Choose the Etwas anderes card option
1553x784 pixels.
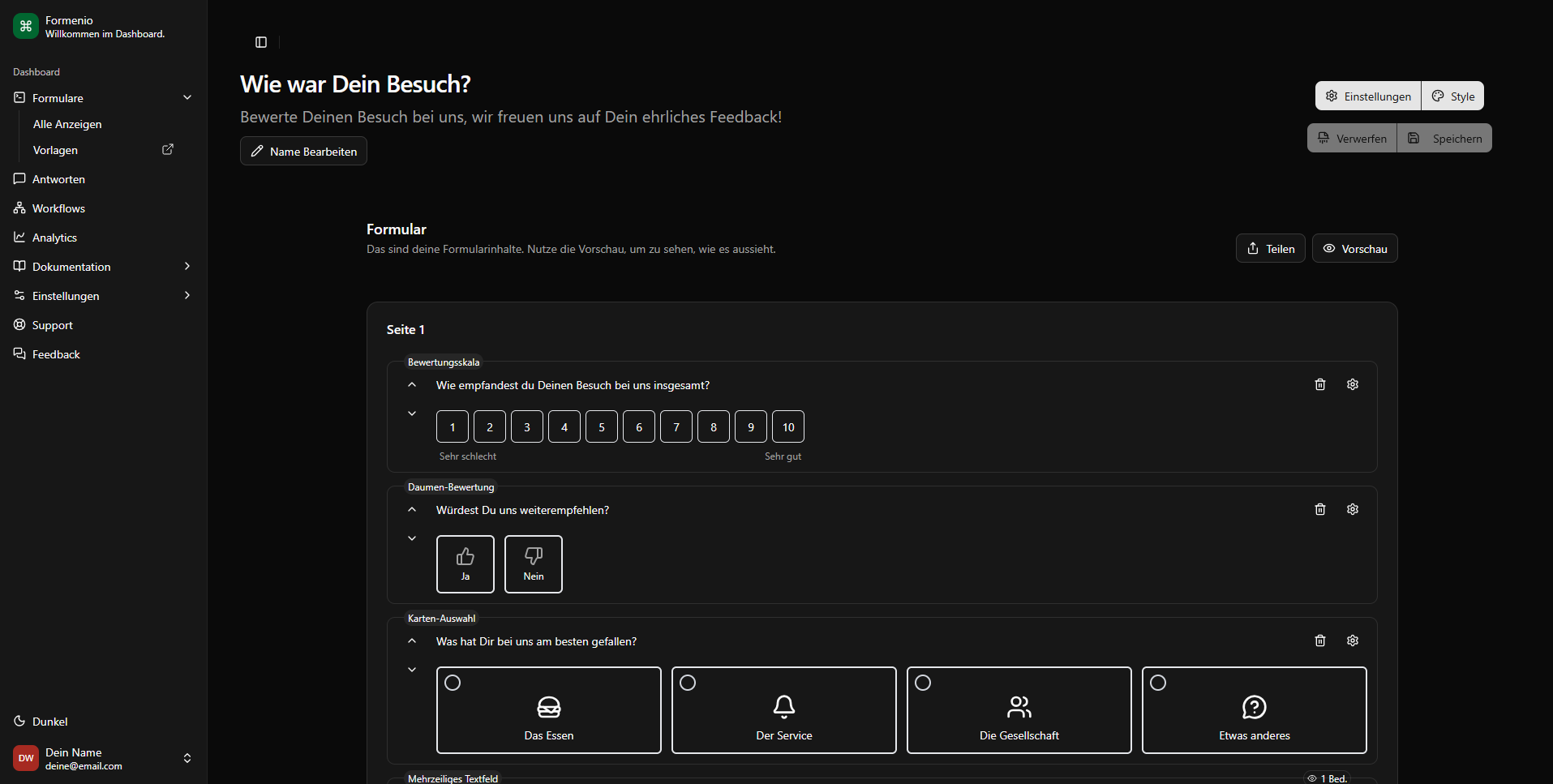tap(1253, 710)
